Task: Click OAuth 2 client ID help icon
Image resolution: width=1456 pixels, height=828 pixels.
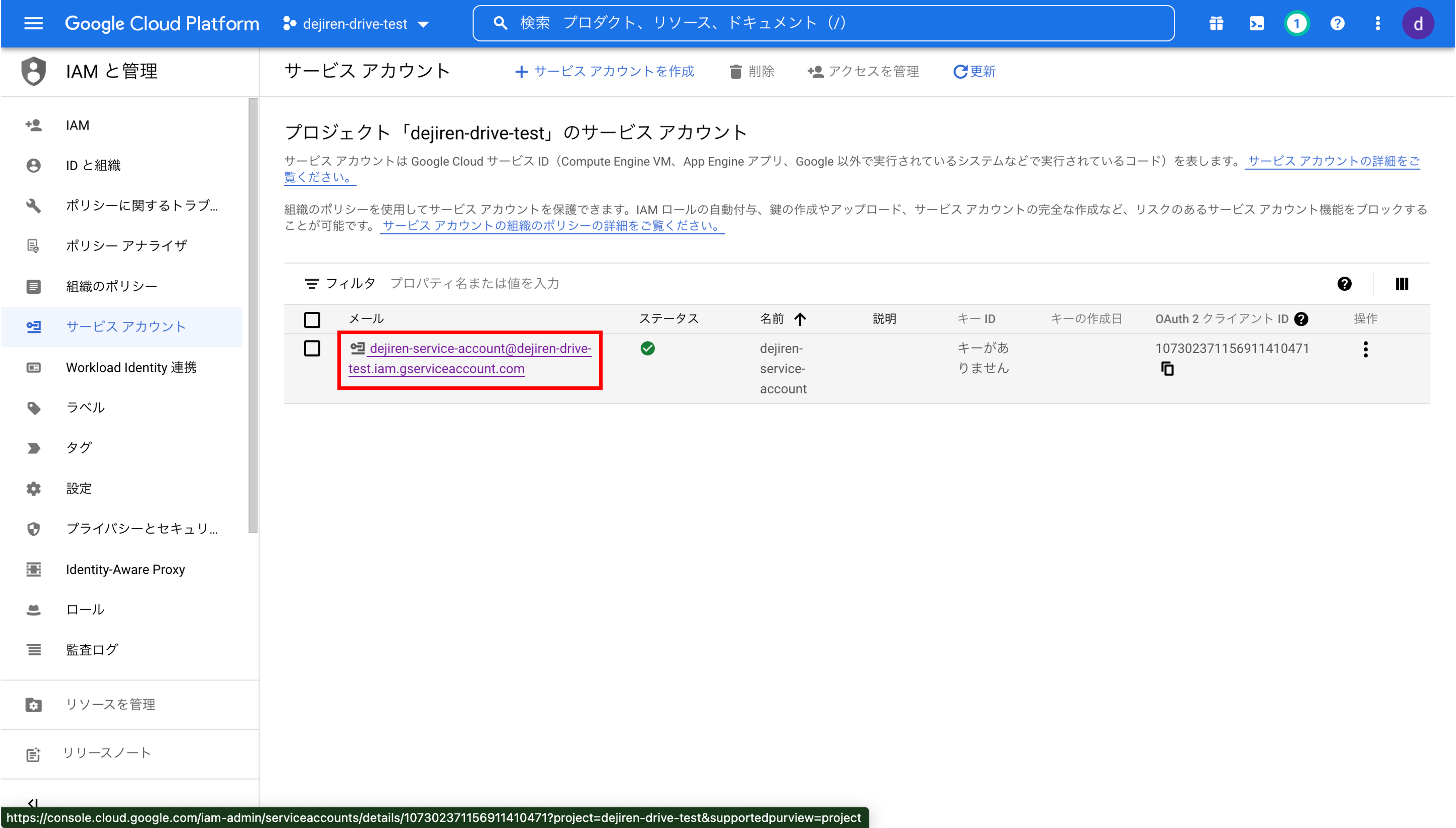Action: click(x=1301, y=319)
